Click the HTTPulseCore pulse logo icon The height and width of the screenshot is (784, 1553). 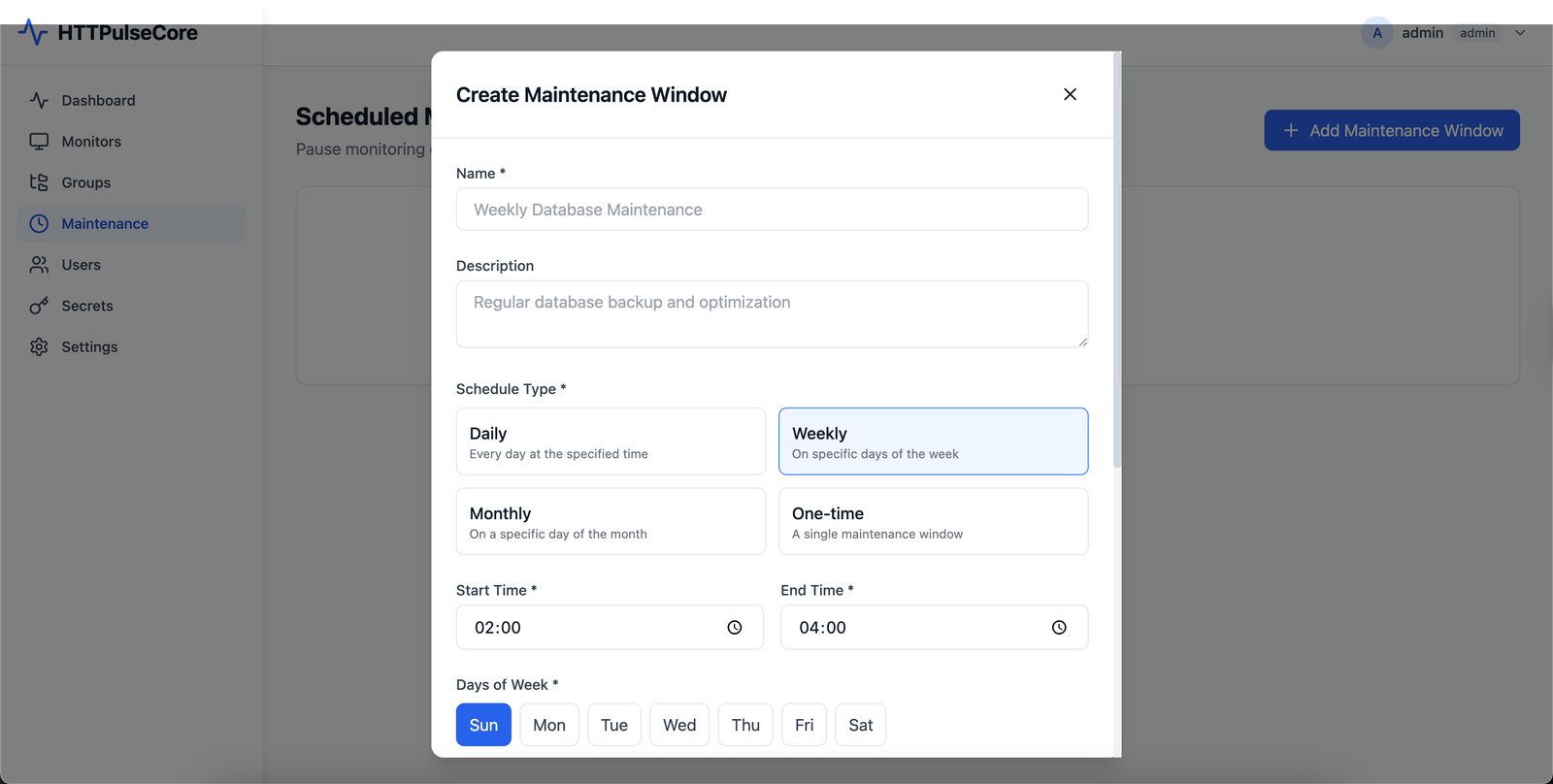tap(32, 33)
